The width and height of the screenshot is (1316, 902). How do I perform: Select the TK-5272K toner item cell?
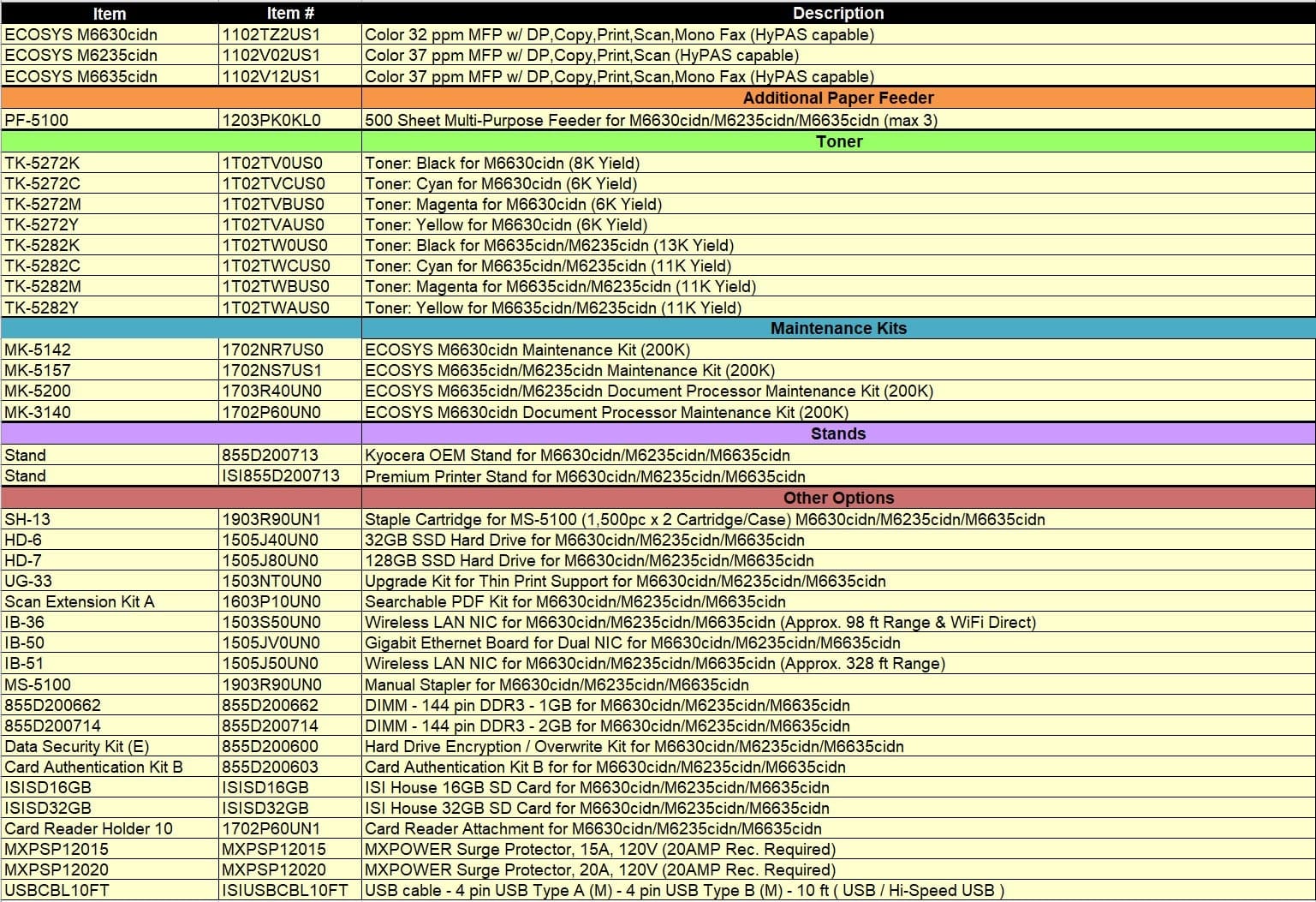(43, 163)
